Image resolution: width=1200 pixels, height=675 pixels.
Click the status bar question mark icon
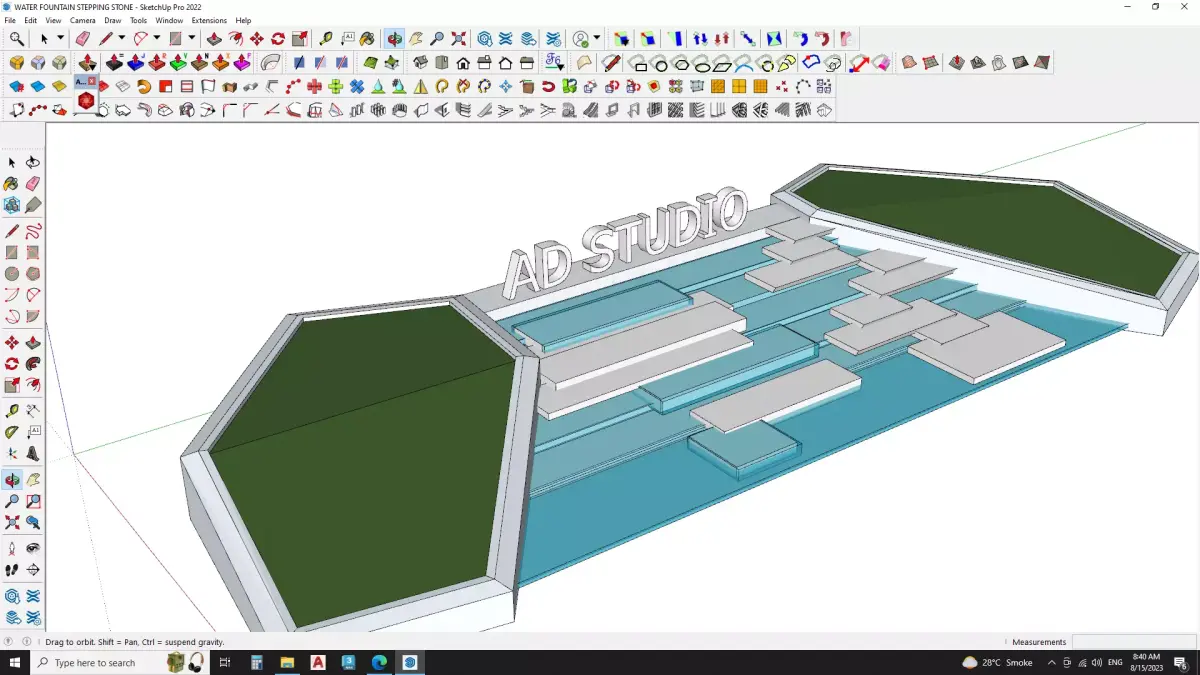coord(9,642)
